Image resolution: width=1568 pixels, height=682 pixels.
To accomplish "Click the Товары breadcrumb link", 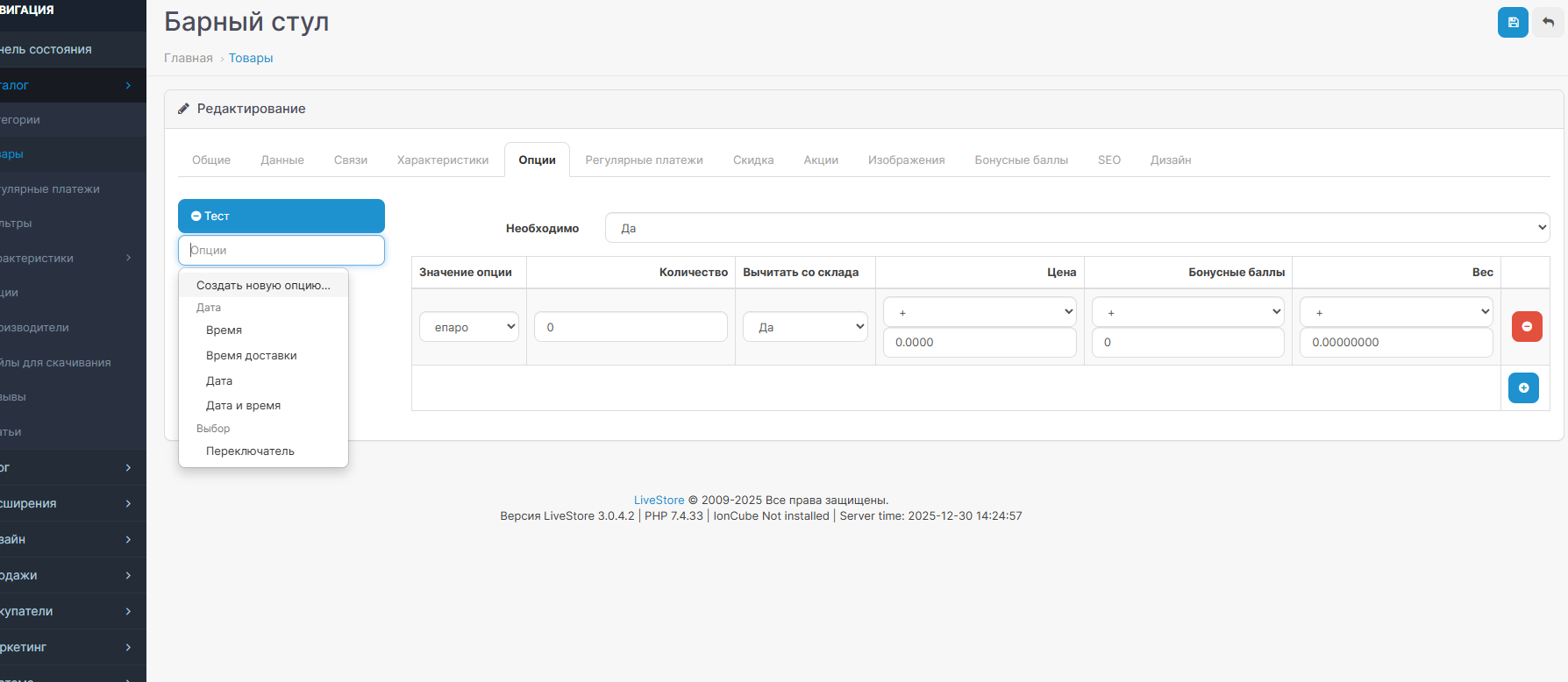I will tap(251, 59).
